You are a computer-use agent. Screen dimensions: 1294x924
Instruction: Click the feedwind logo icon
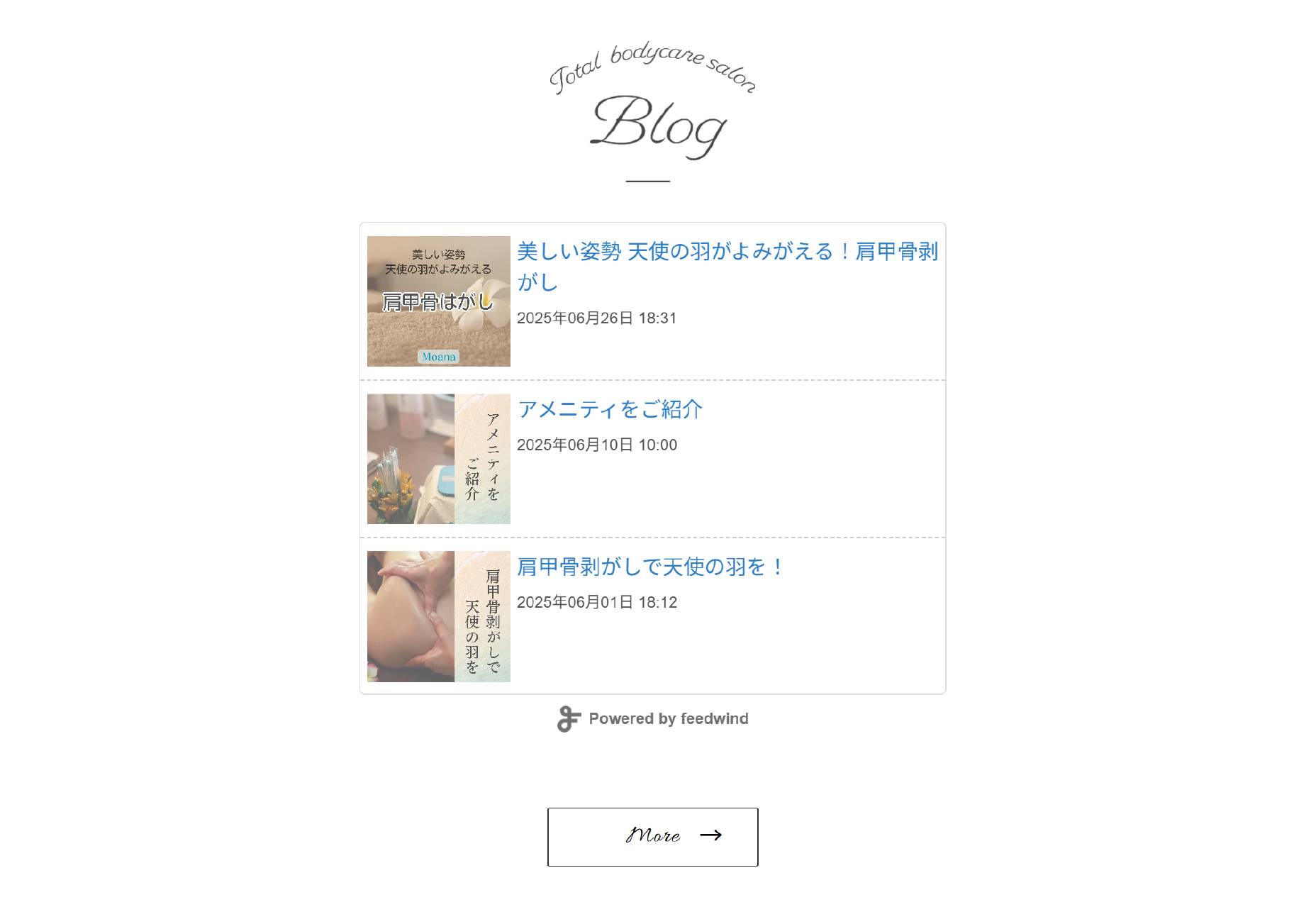coord(569,719)
